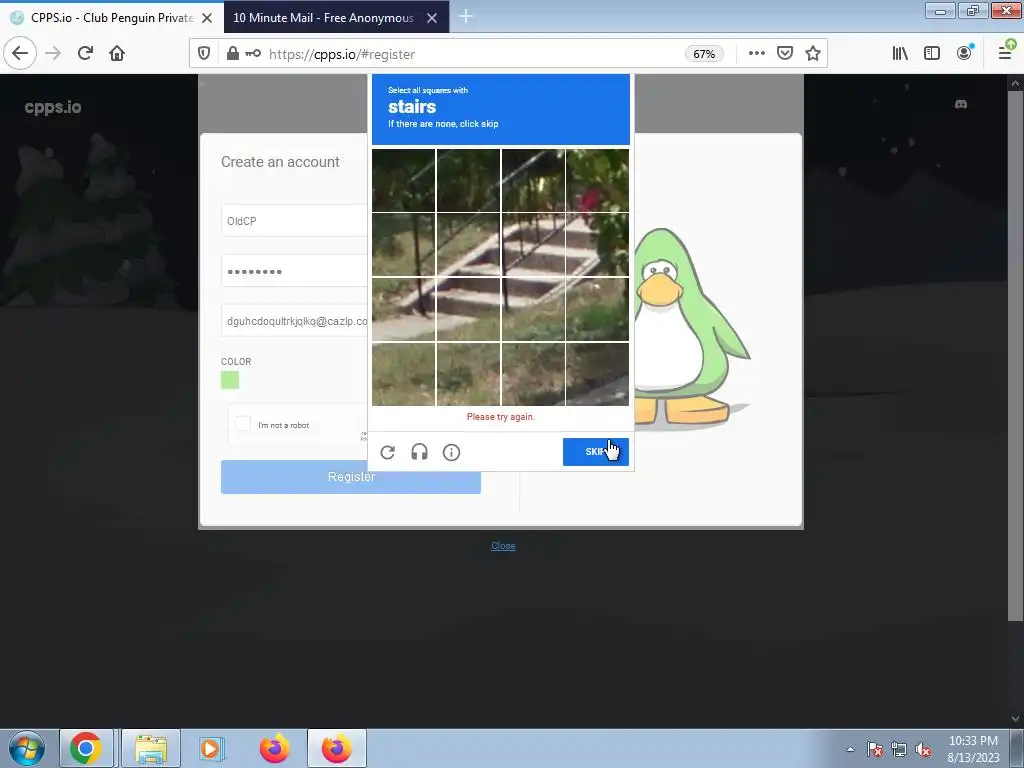Close the 10 Minute Mail tab
The height and width of the screenshot is (768, 1024).
pos(432,18)
